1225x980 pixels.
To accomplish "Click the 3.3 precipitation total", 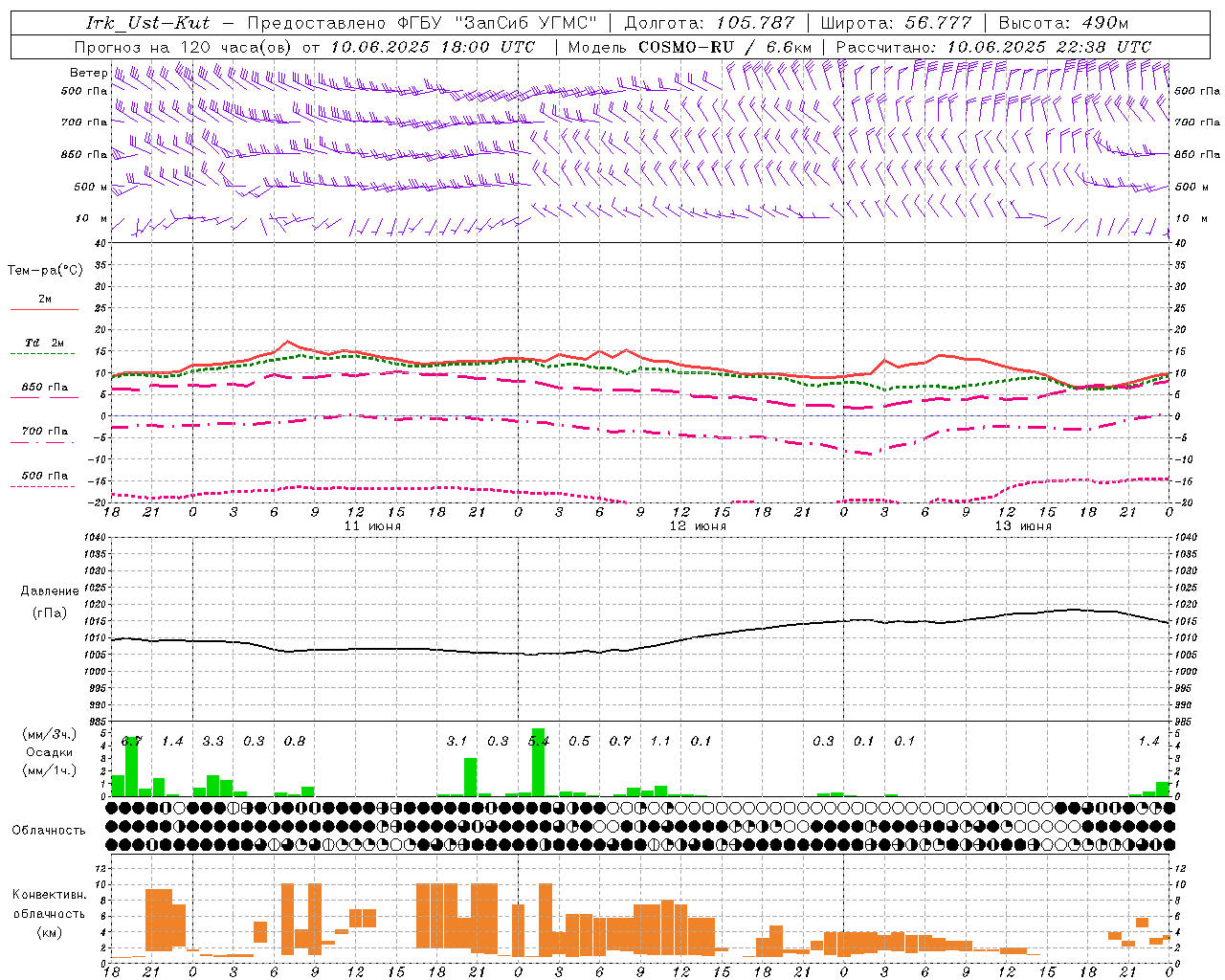I will (212, 741).
